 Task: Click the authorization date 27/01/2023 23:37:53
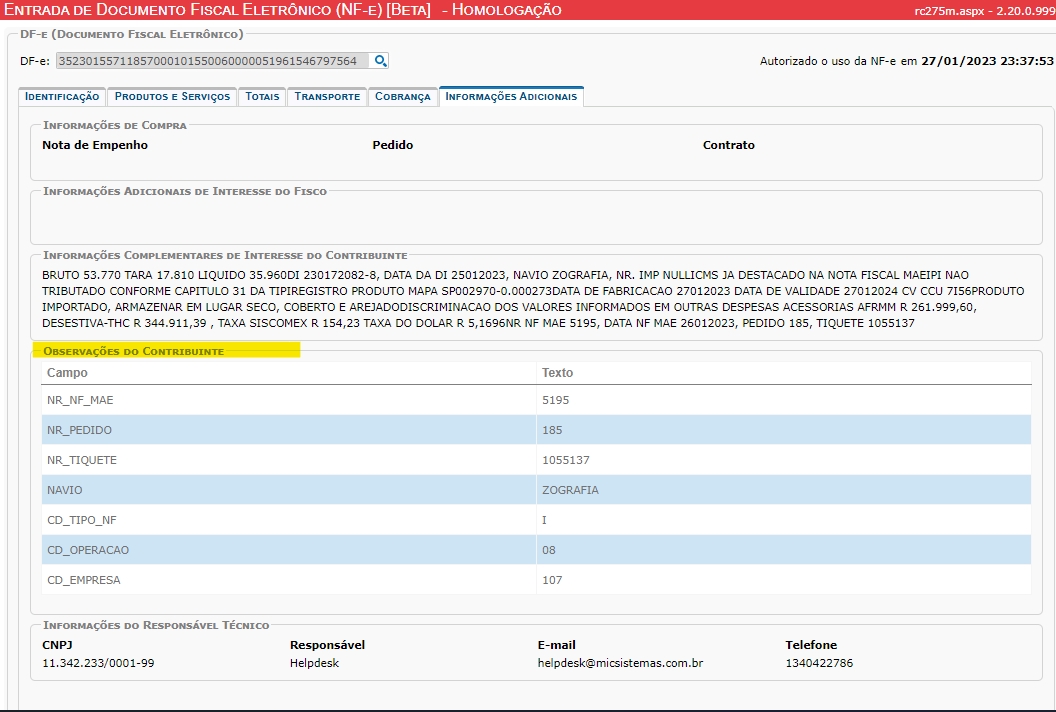[x=987, y=61]
